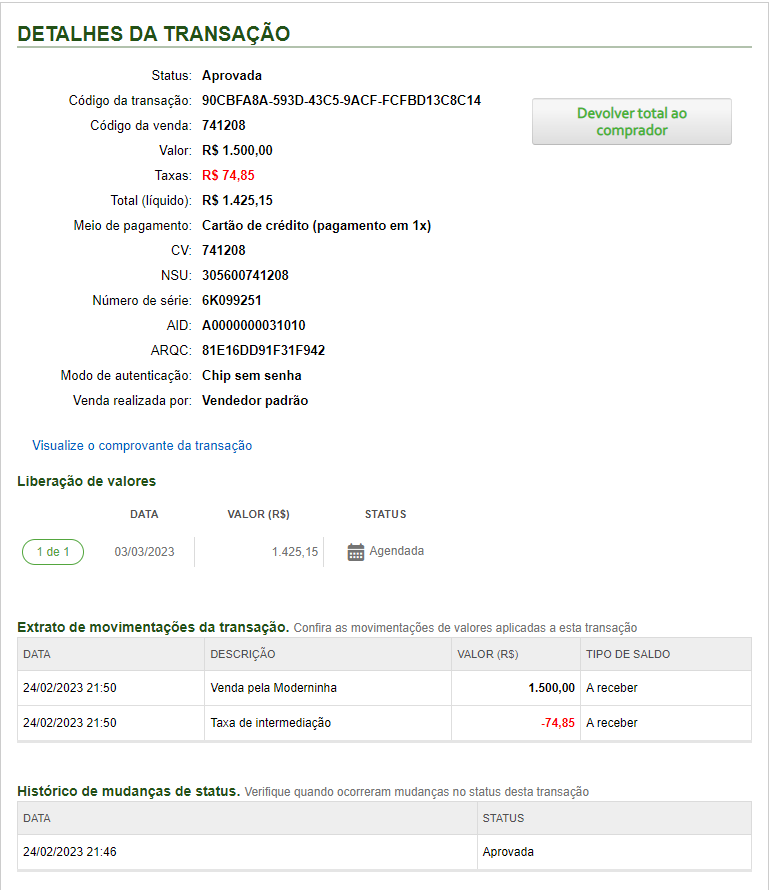This screenshot has width=771, height=890.
Task: Select the Taxa de intermediação row
Action: [270, 723]
